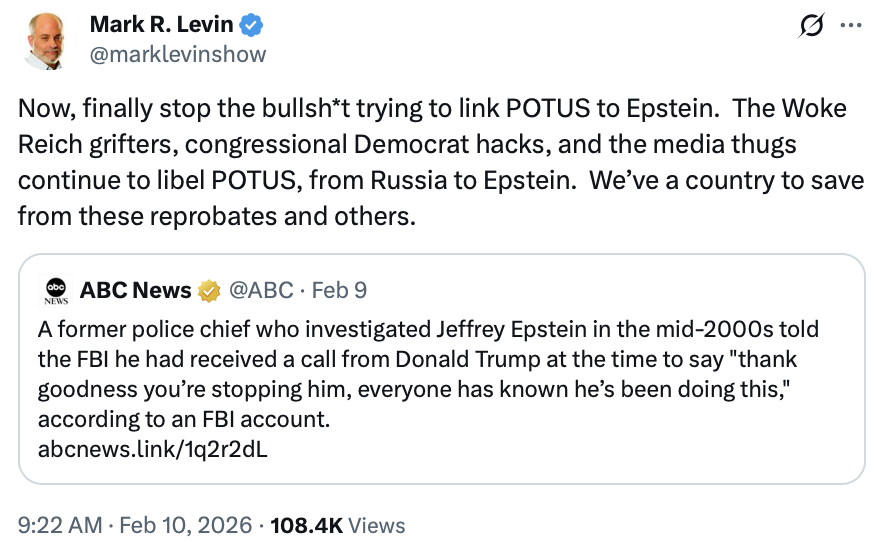Open the three-dot More options menu
The height and width of the screenshot is (550, 886).
tap(850, 25)
